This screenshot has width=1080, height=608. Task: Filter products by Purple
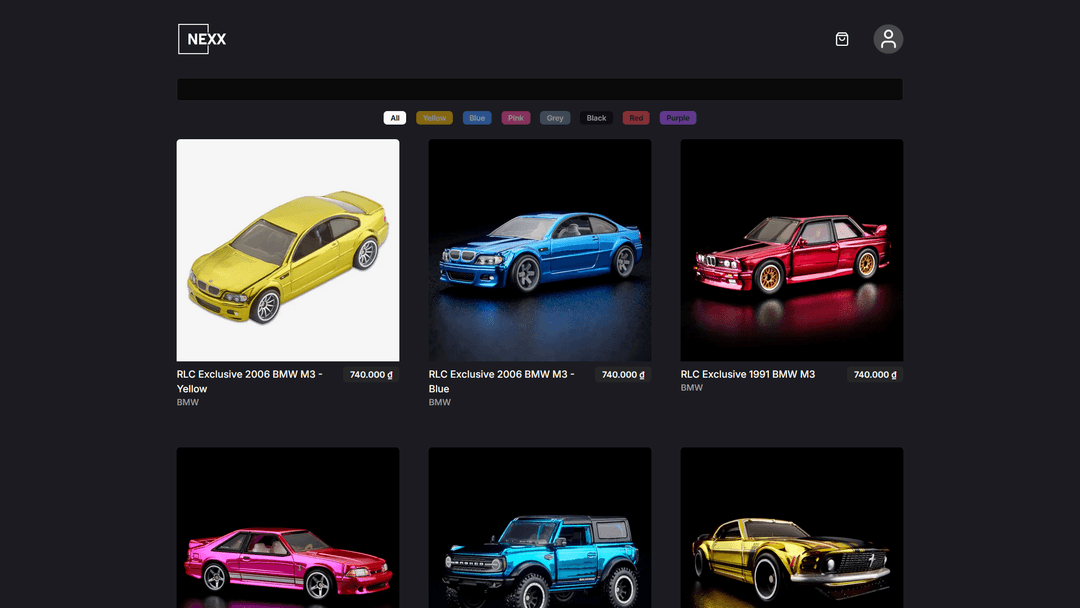[x=678, y=118]
